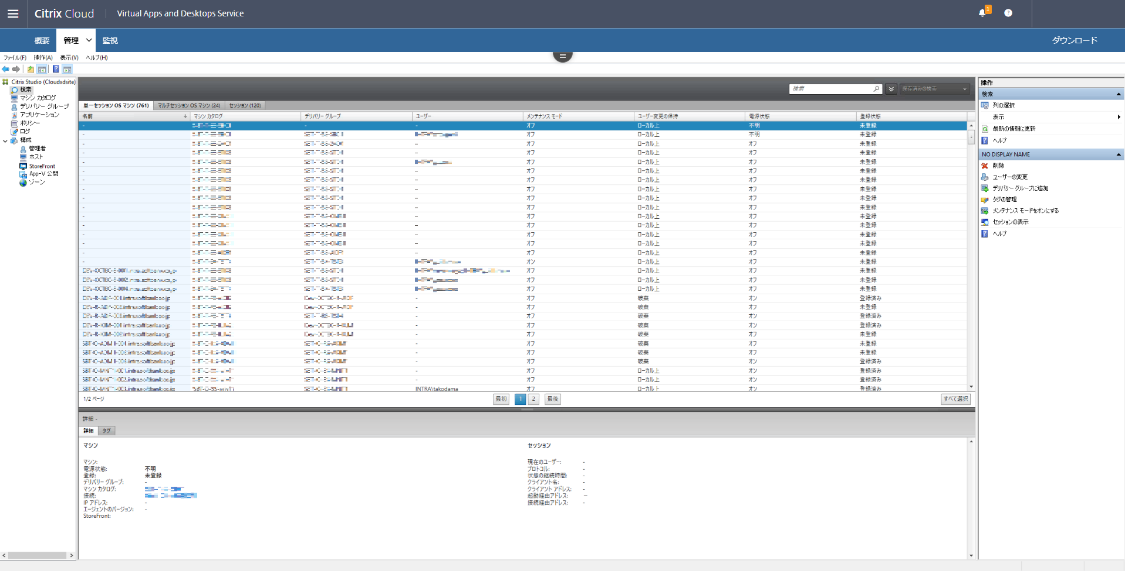Click the 削除 action with red X
The height and width of the screenshot is (571, 1125).
[998, 166]
